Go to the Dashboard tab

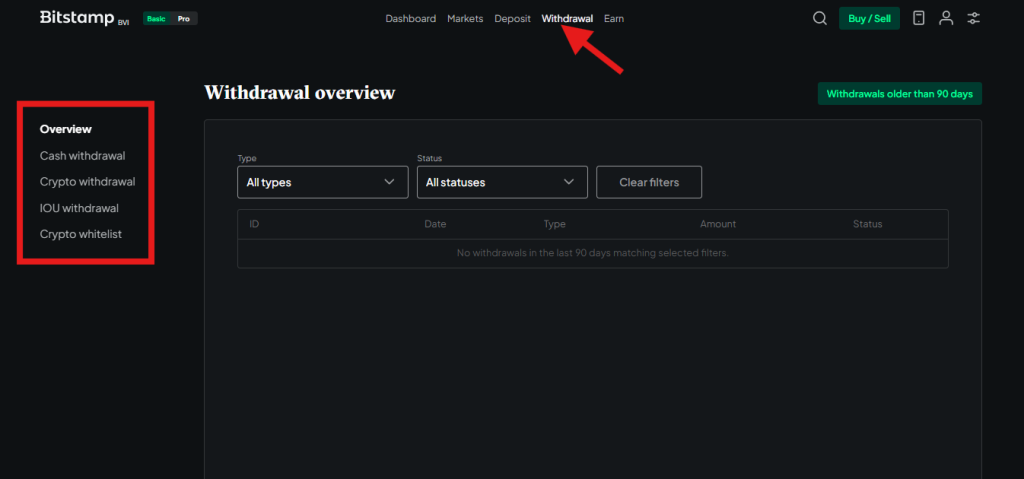411,18
